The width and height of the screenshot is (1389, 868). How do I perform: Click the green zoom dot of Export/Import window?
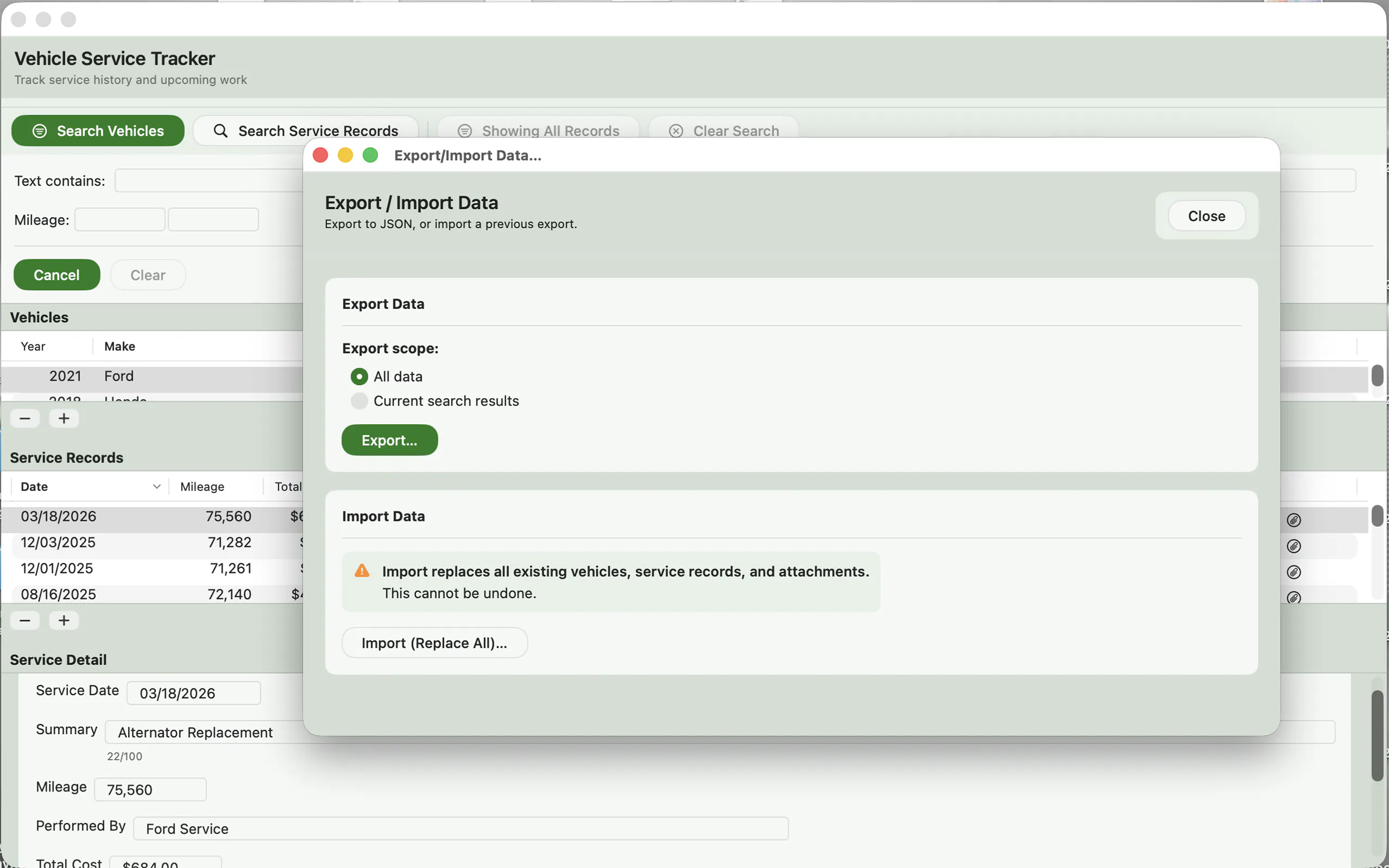[x=370, y=155]
